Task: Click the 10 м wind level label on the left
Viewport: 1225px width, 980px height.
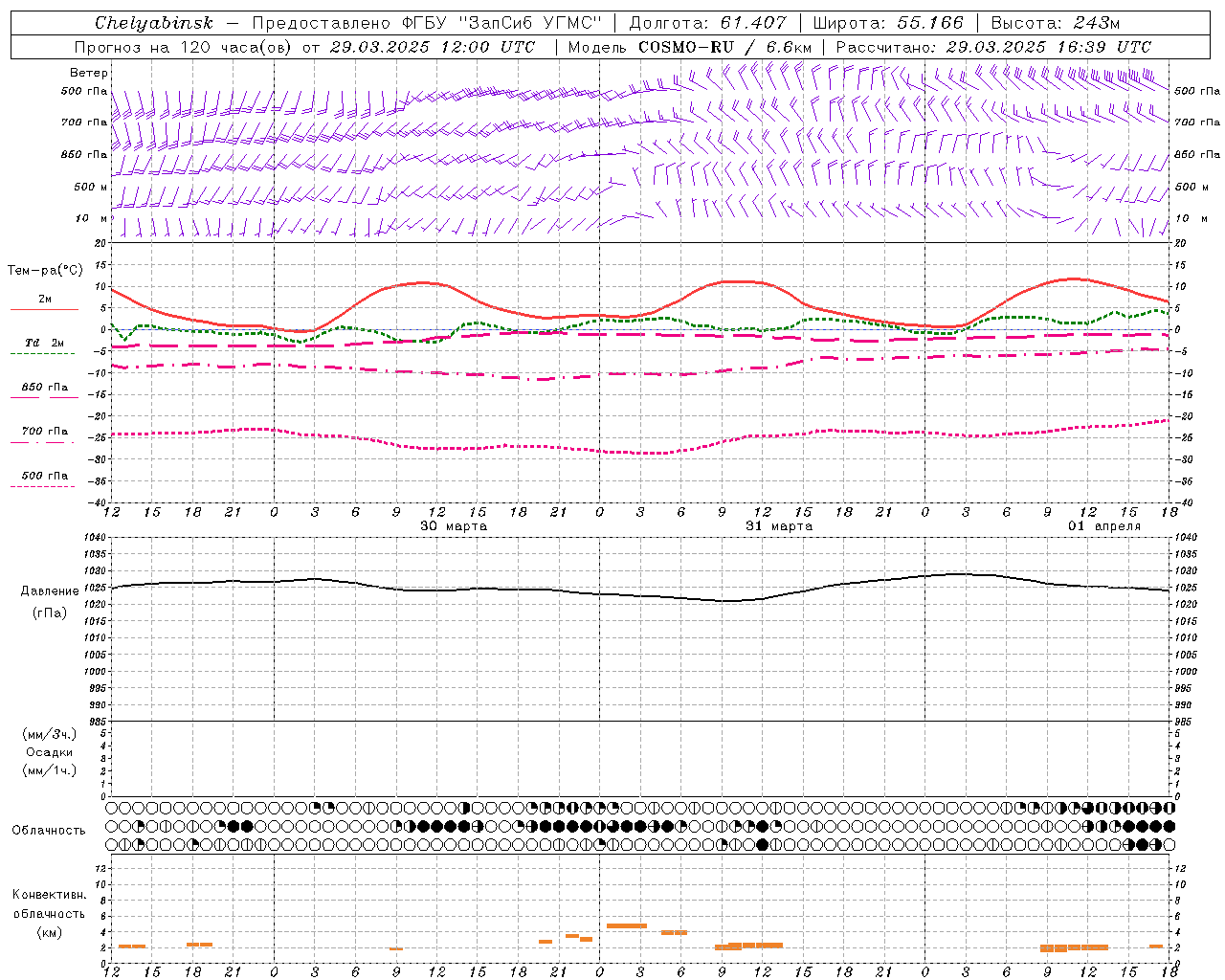Action: [x=91, y=219]
